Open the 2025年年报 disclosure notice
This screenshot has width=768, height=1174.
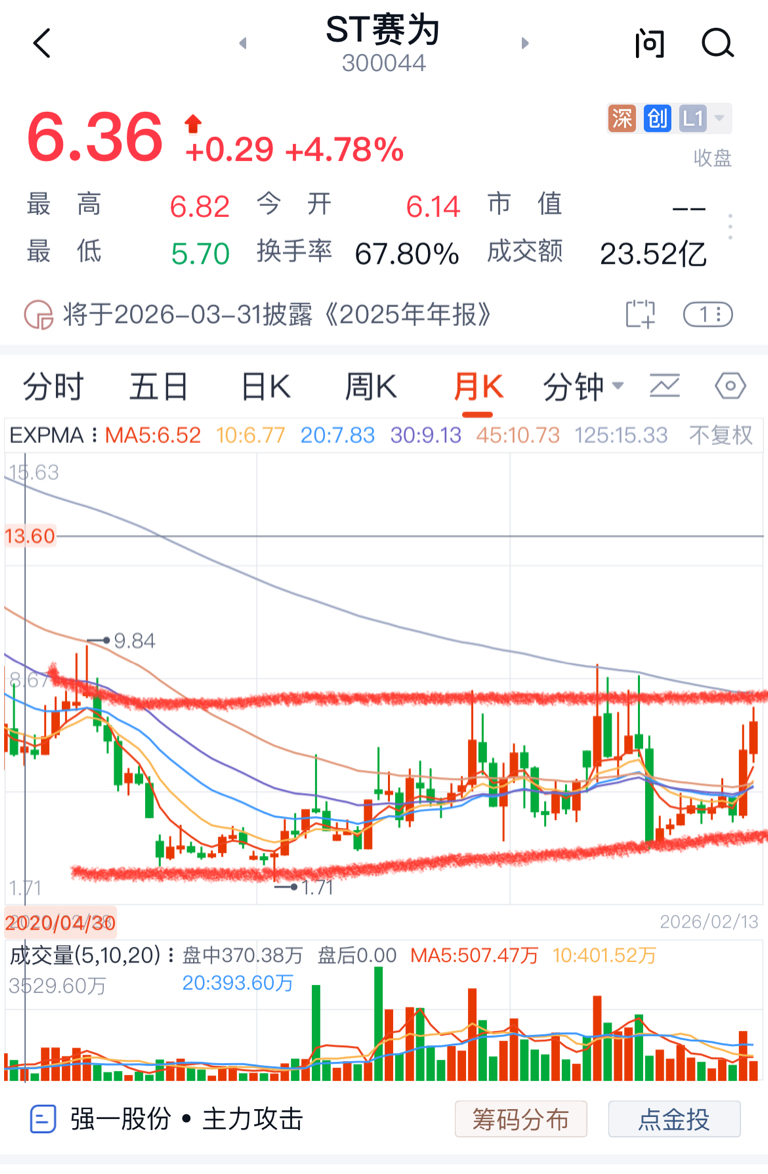277,315
